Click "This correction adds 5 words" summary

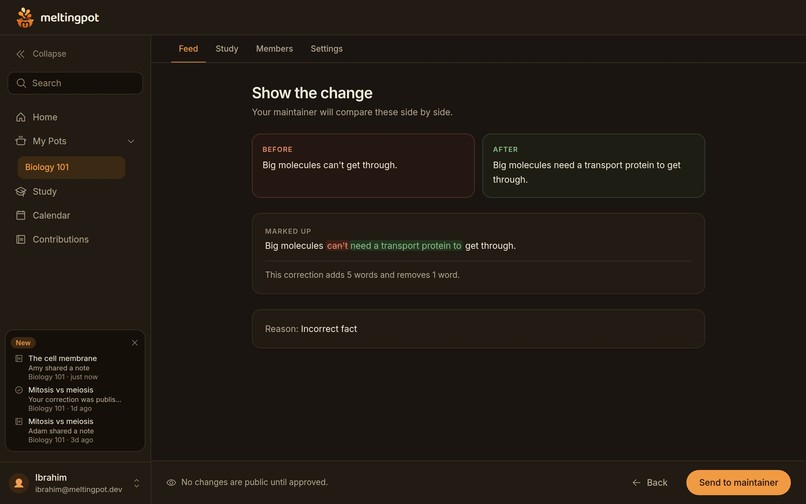pos(362,275)
